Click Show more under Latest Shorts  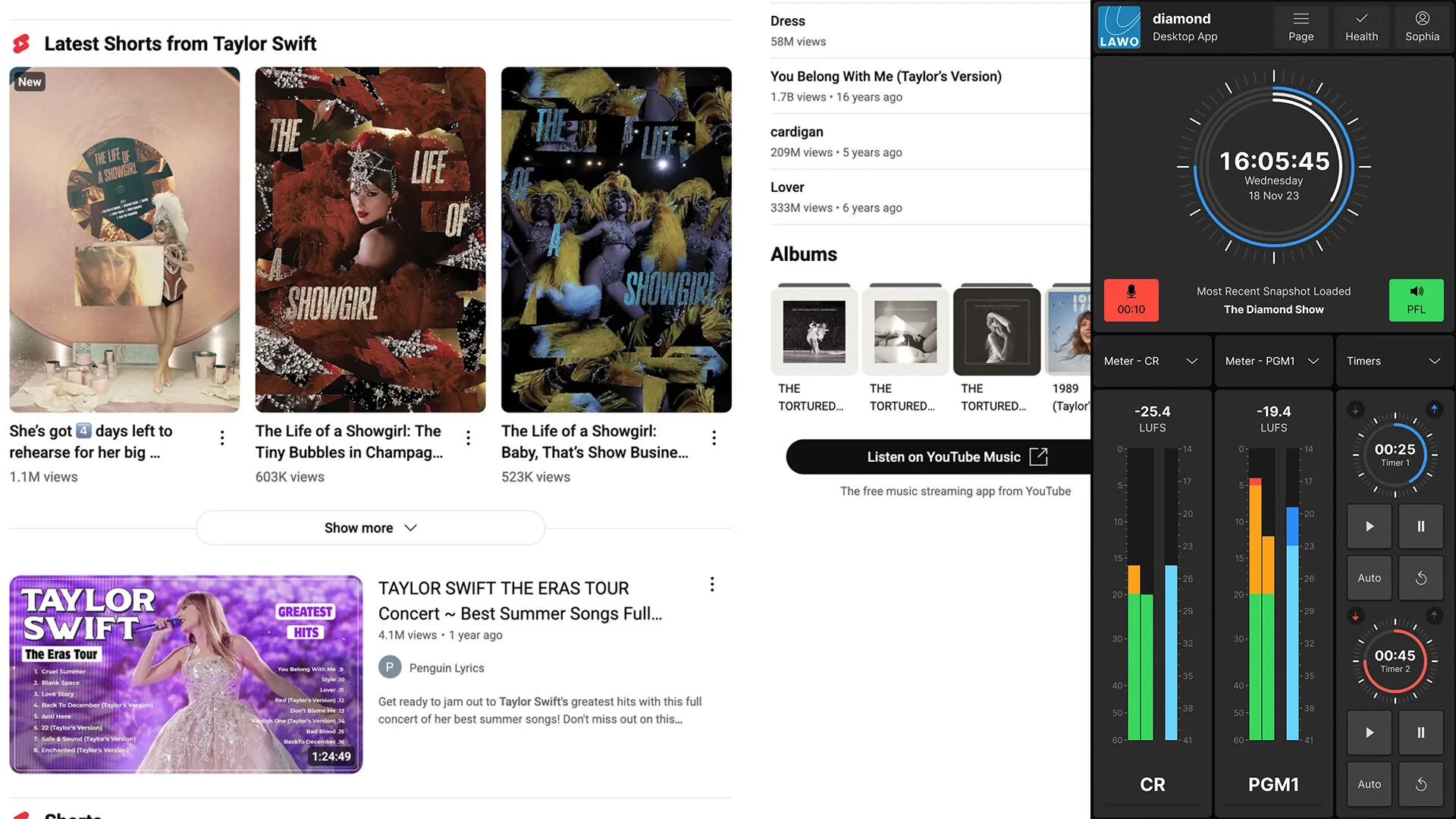tap(370, 528)
